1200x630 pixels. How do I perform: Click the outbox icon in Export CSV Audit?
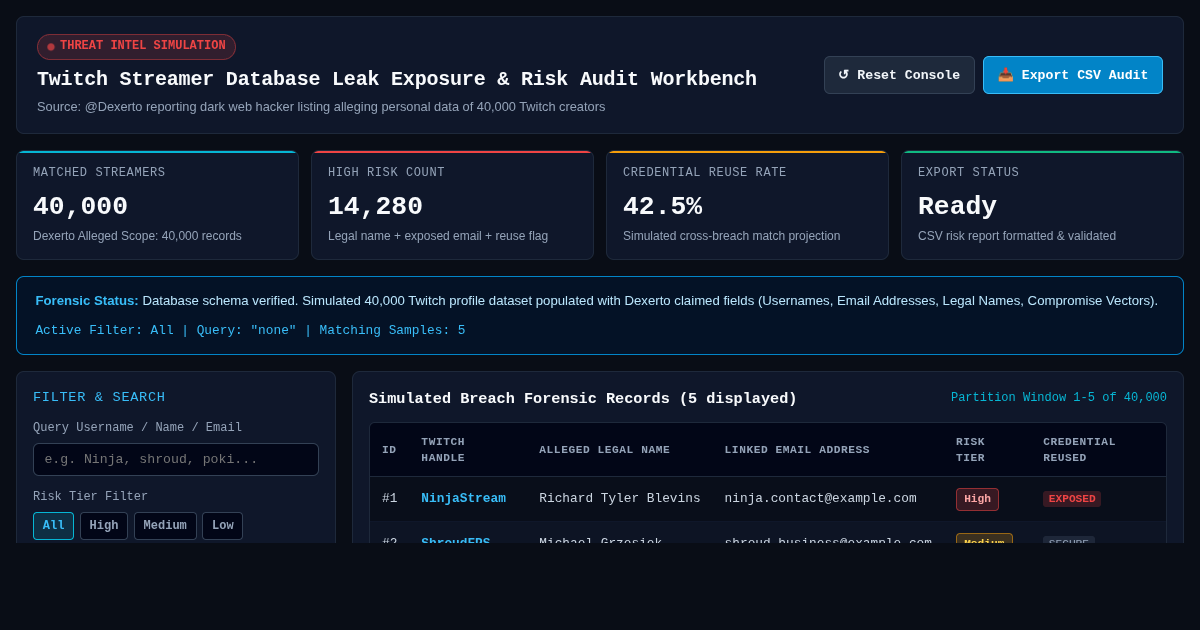coord(1006,75)
